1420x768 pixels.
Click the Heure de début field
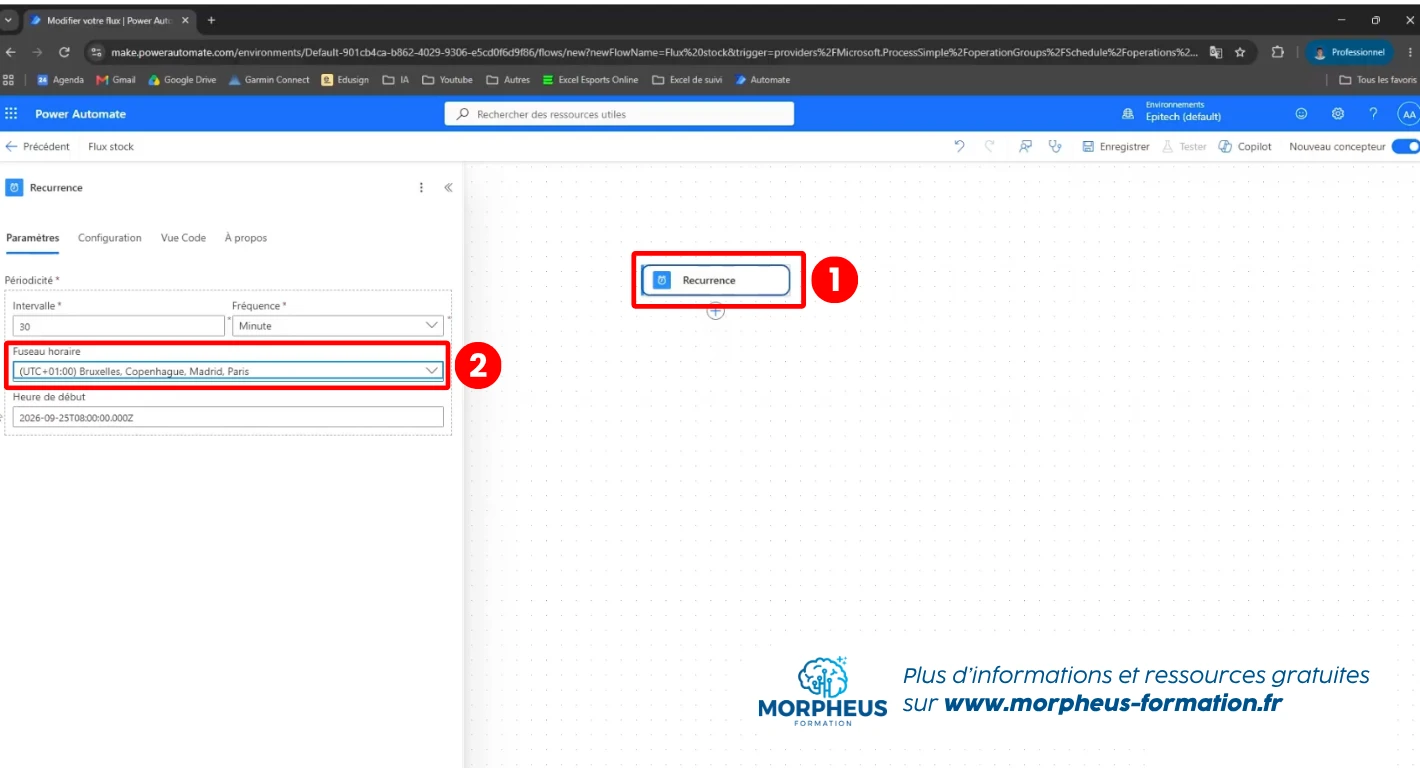point(228,417)
